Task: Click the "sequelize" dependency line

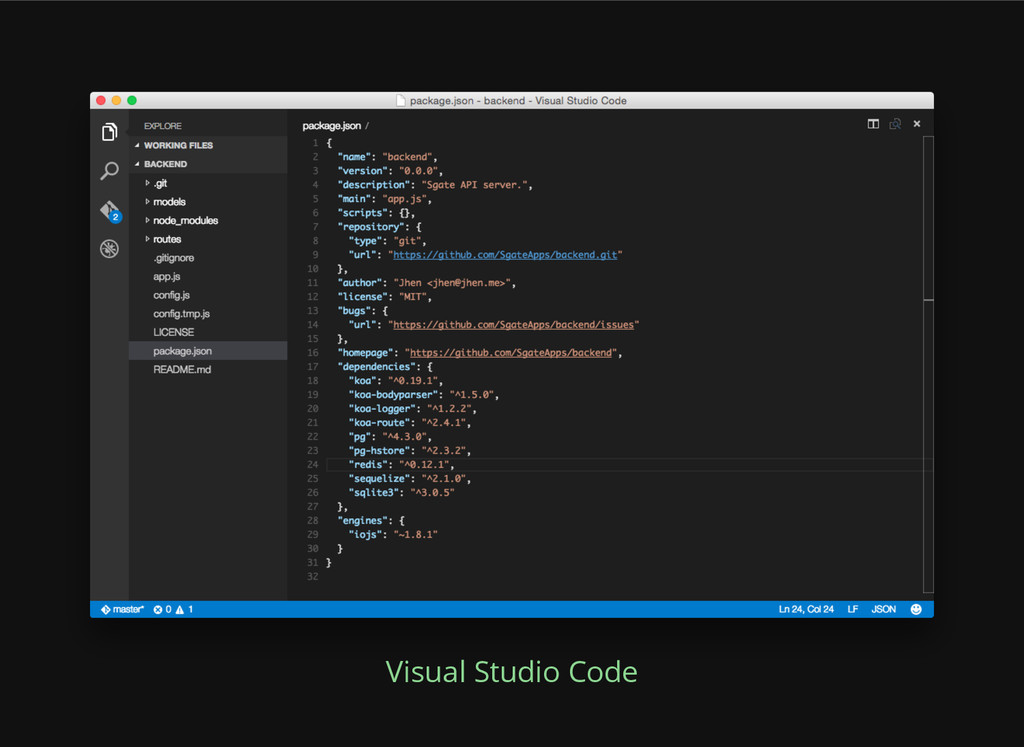Action: point(409,479)
